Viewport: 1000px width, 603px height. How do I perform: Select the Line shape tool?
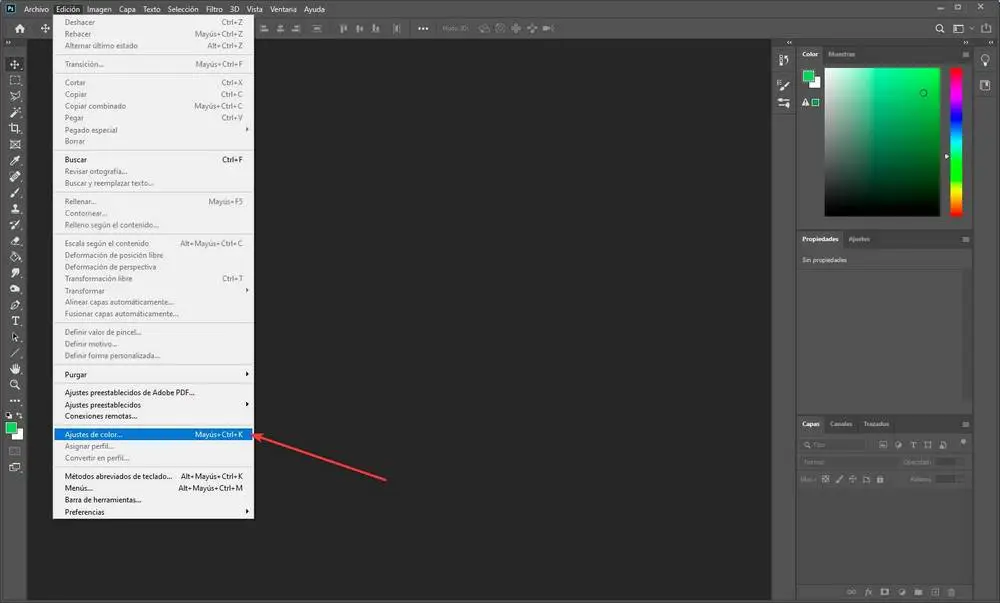(15, 352)
